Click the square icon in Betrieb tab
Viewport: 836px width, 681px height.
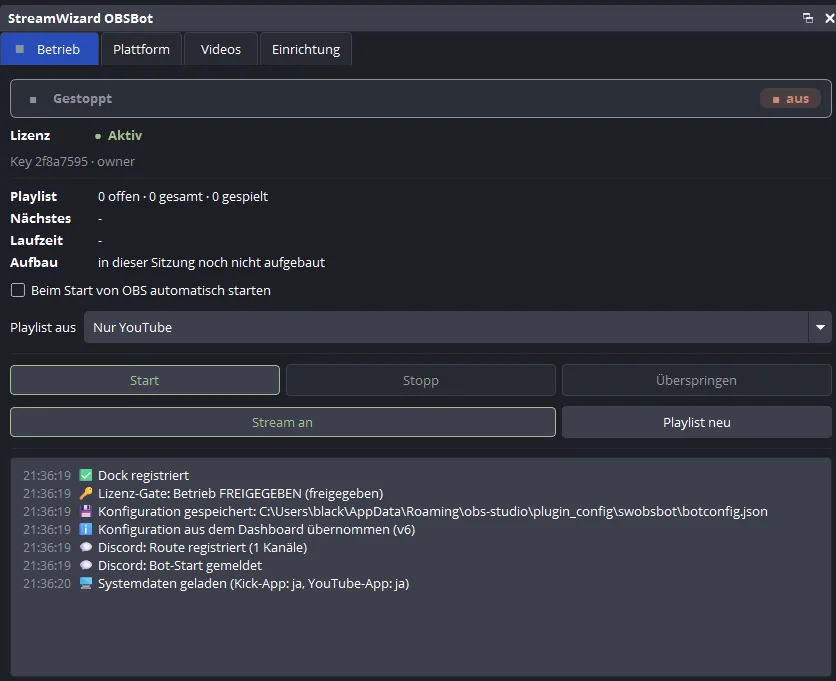point(20,49)
